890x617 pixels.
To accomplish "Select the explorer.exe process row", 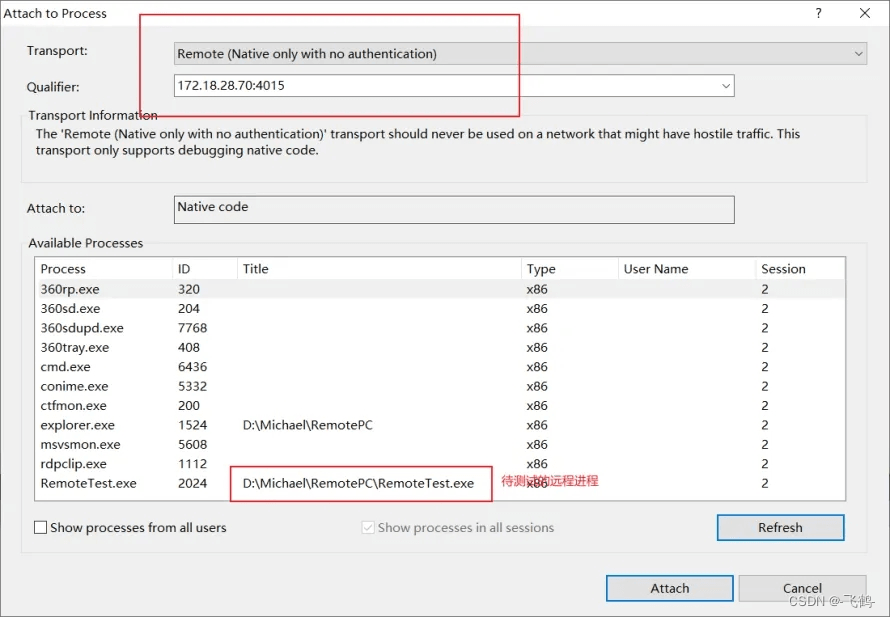I will [440, 425].
